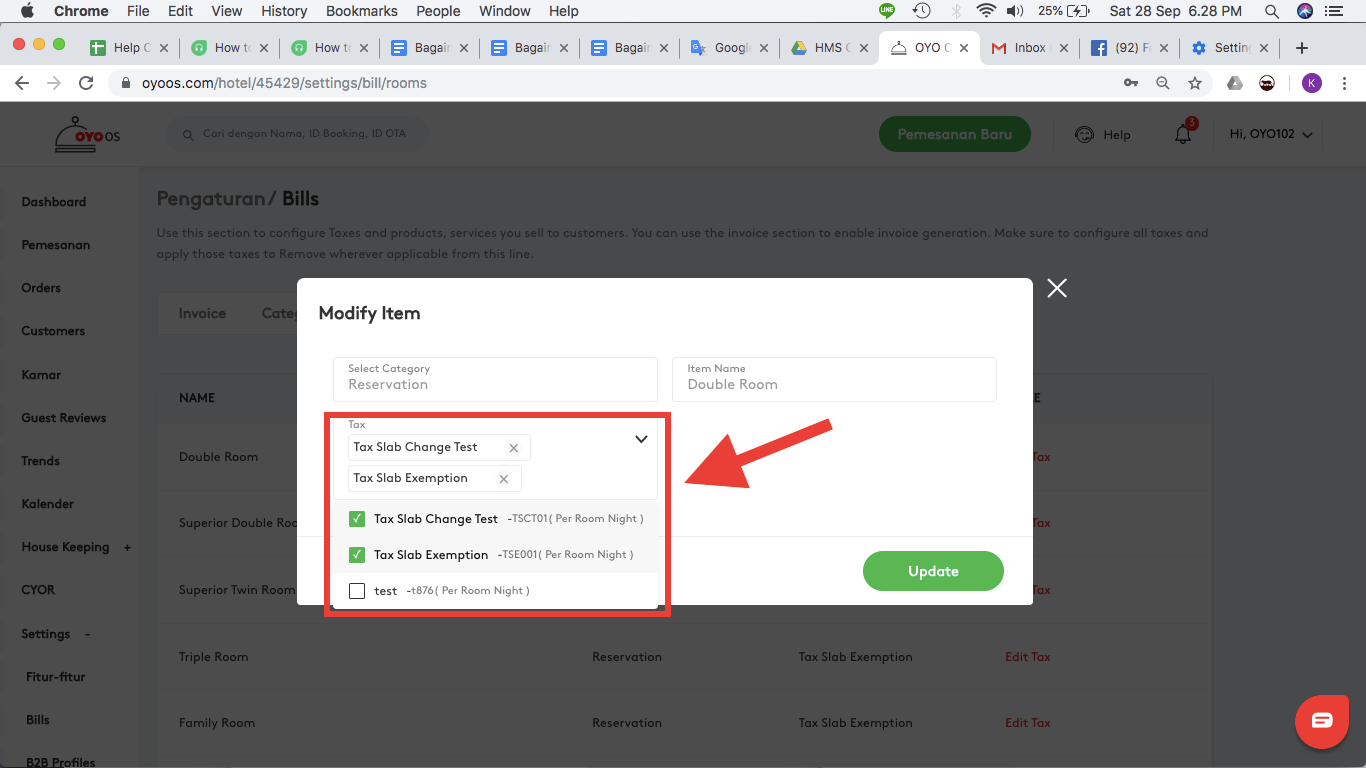This screenshot has height=768, width=1366.
Task: Open Help in the header
Action: coord(1103,135)
